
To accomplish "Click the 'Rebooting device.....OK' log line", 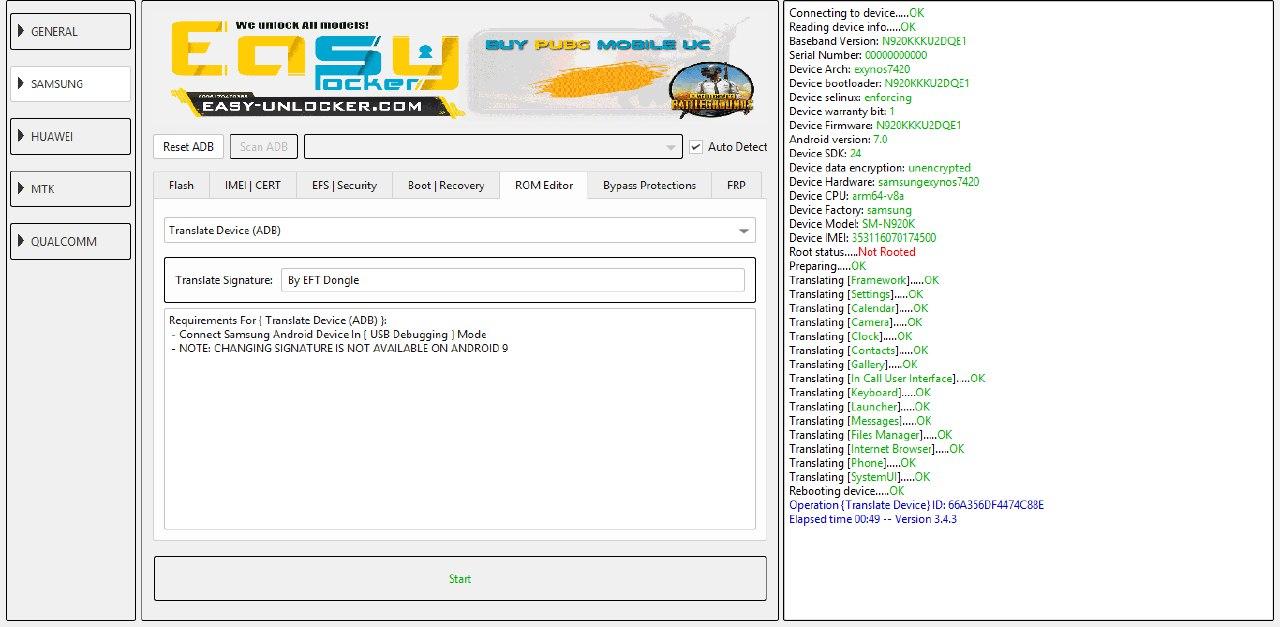I will (846, 491).
